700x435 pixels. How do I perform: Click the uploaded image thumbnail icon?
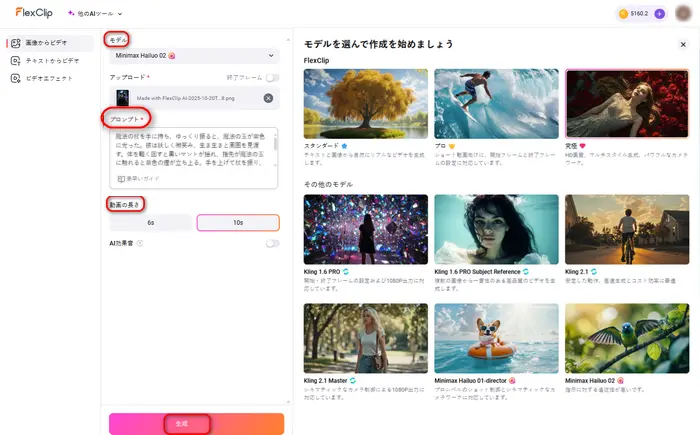click(122, 98)
